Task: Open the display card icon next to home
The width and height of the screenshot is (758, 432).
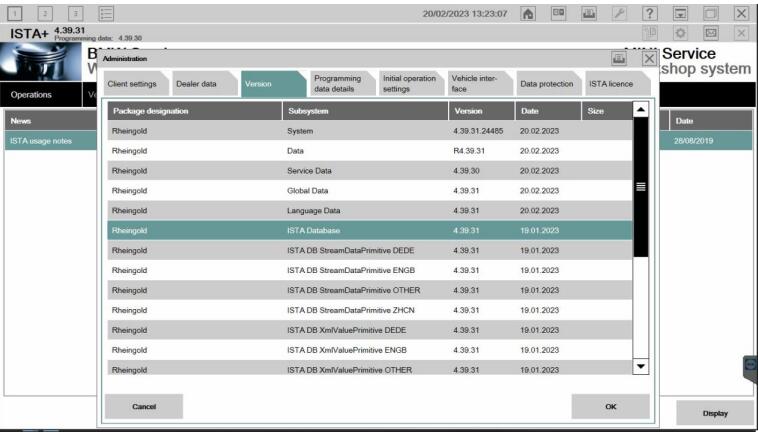Action: point(558,14)
